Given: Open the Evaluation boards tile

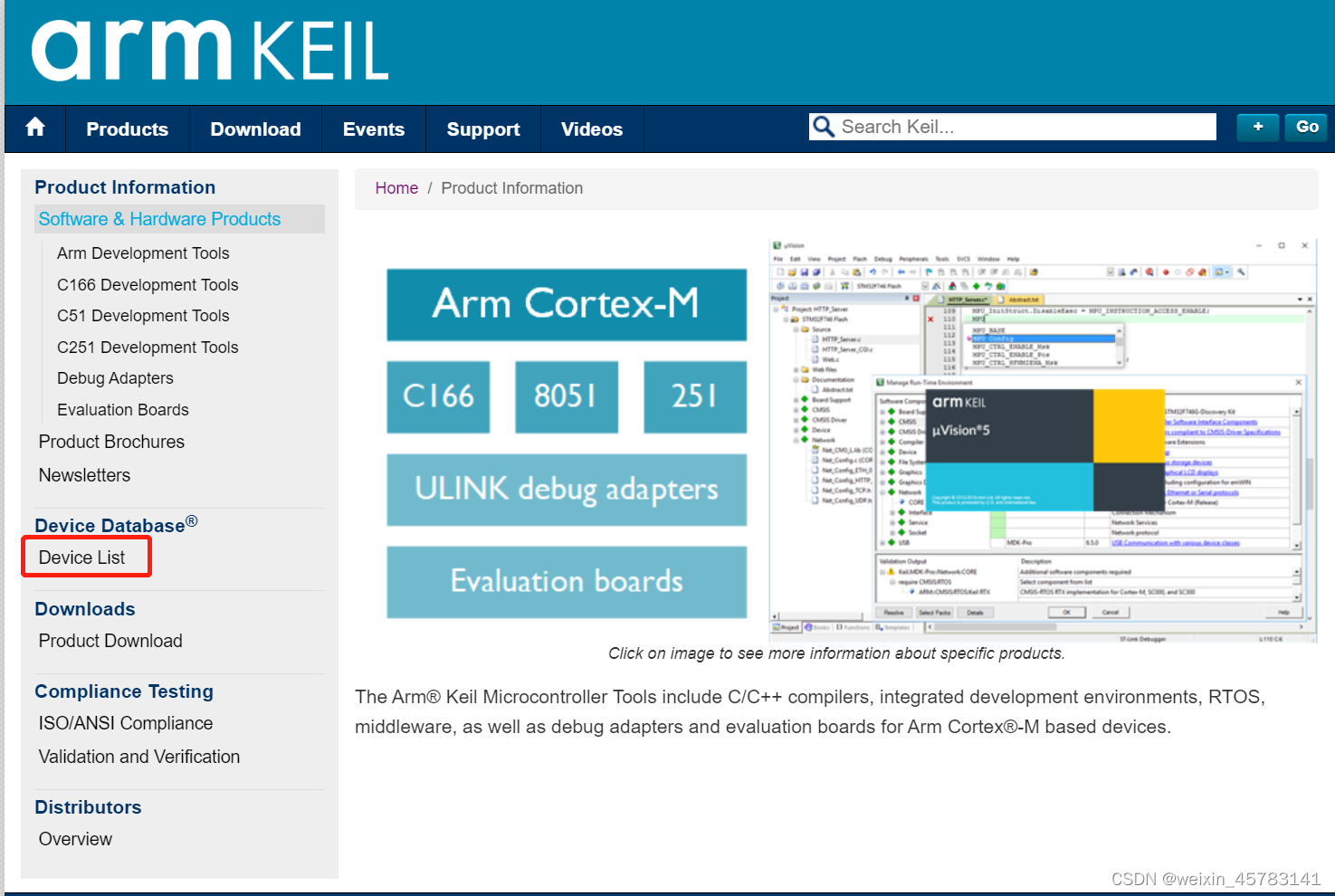Looking at the screenshot, I should pos(566,582).
